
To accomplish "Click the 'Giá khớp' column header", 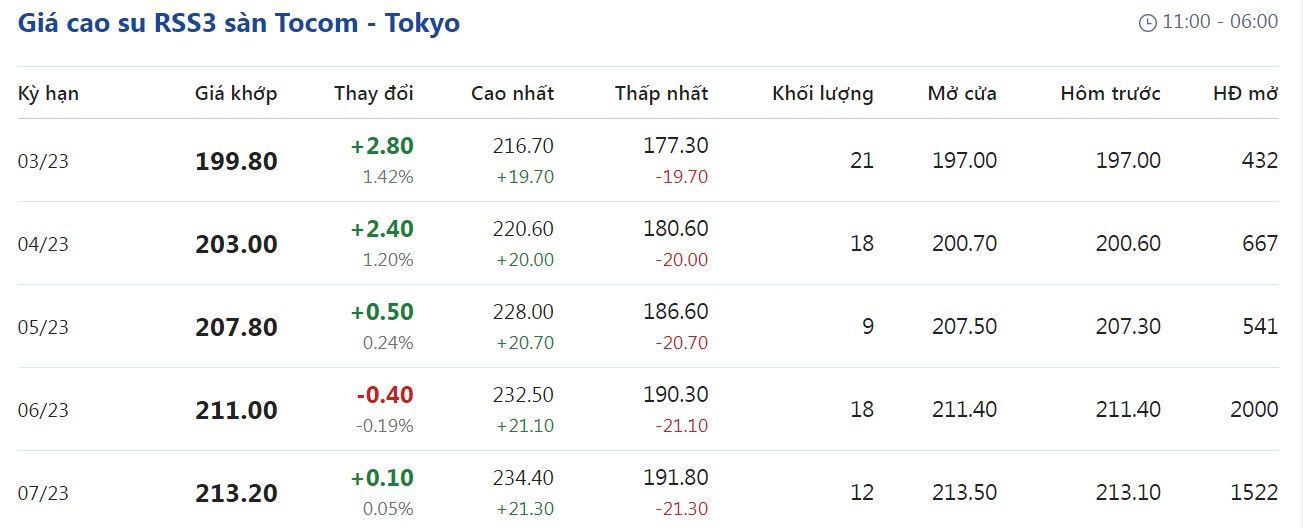I will 236,94.
